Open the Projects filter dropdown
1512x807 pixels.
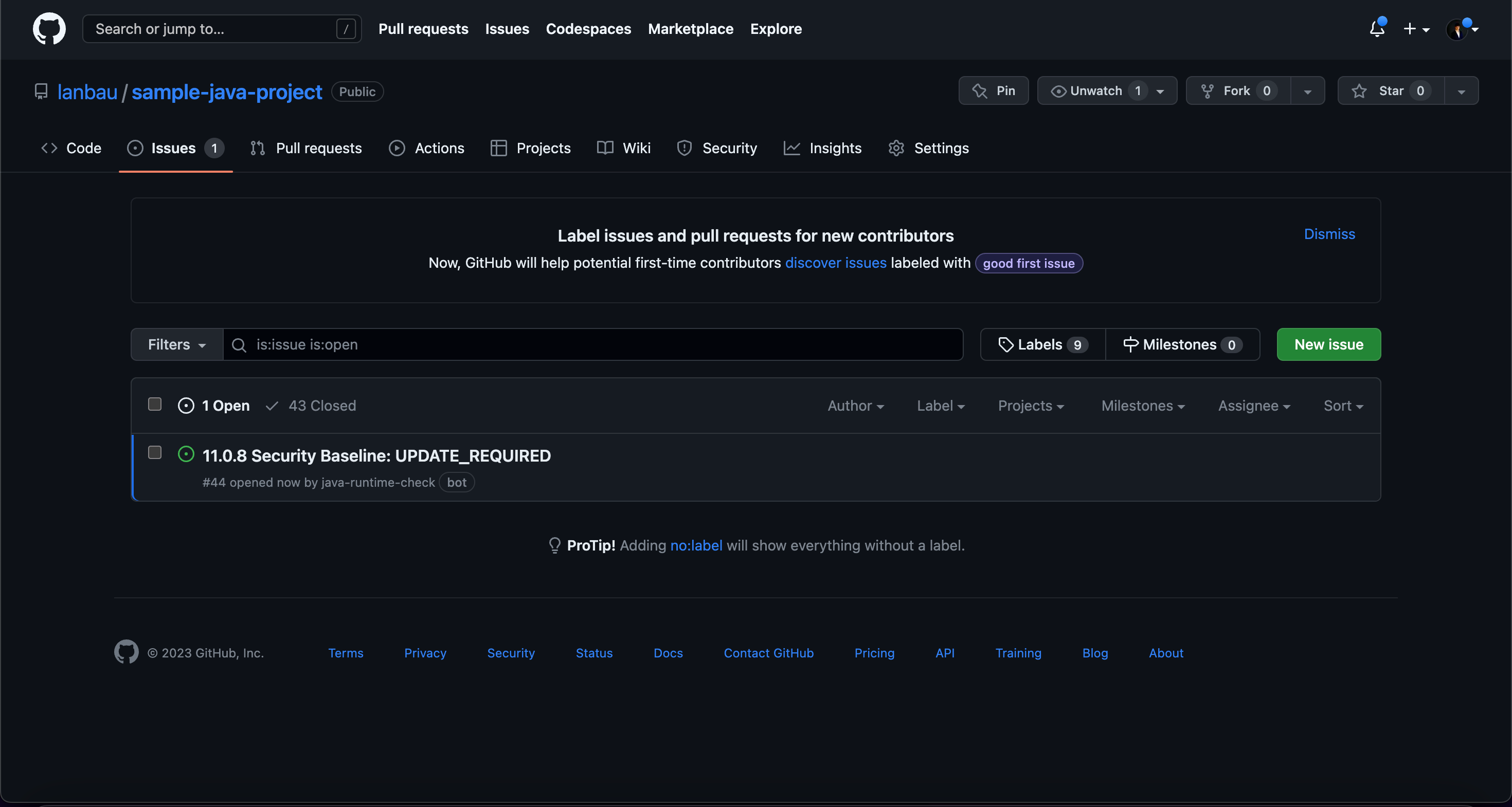pos(1031,406)
